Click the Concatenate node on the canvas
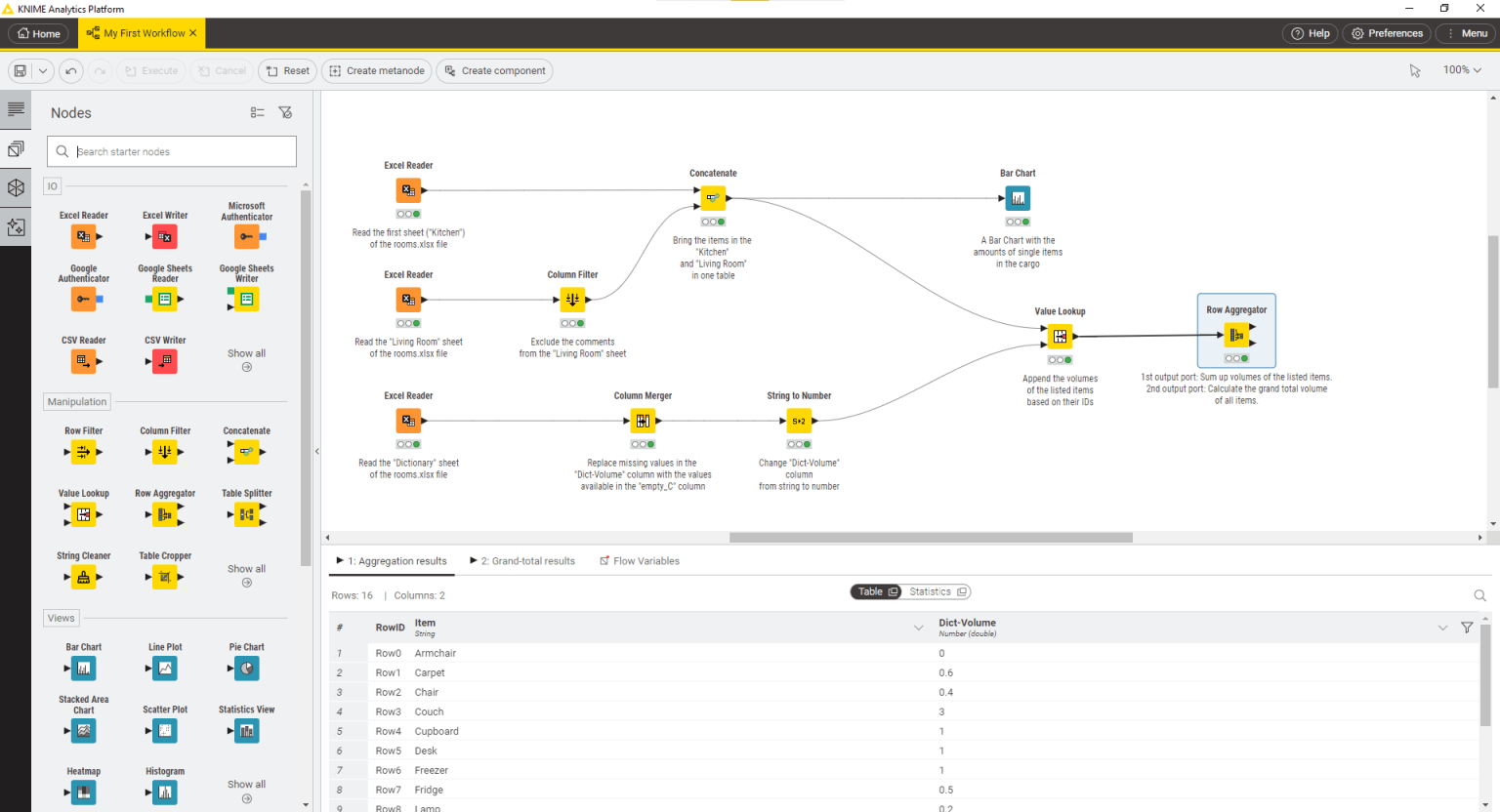Screen dimensions: 1500x812 coord(713,198)
